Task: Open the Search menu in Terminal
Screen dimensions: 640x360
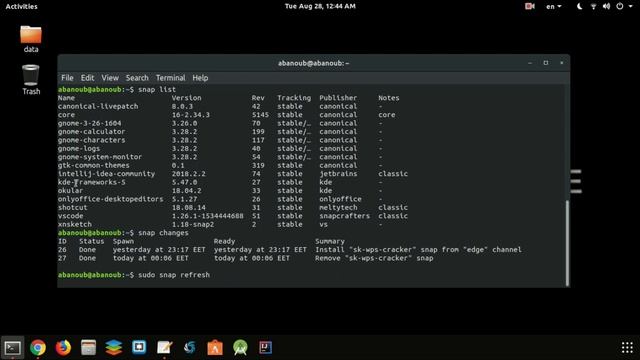Action: click(x=137, y=78)
